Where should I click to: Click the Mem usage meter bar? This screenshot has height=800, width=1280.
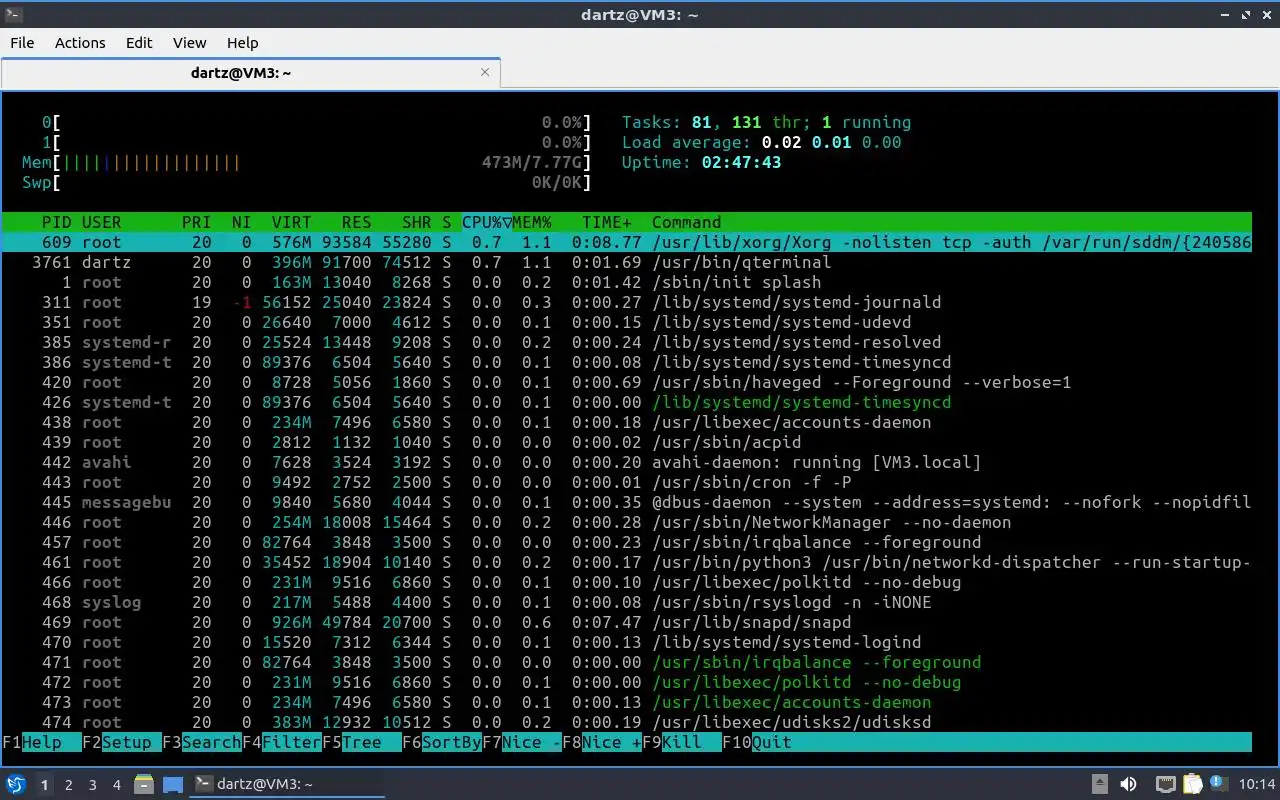(x=306, y=162)
